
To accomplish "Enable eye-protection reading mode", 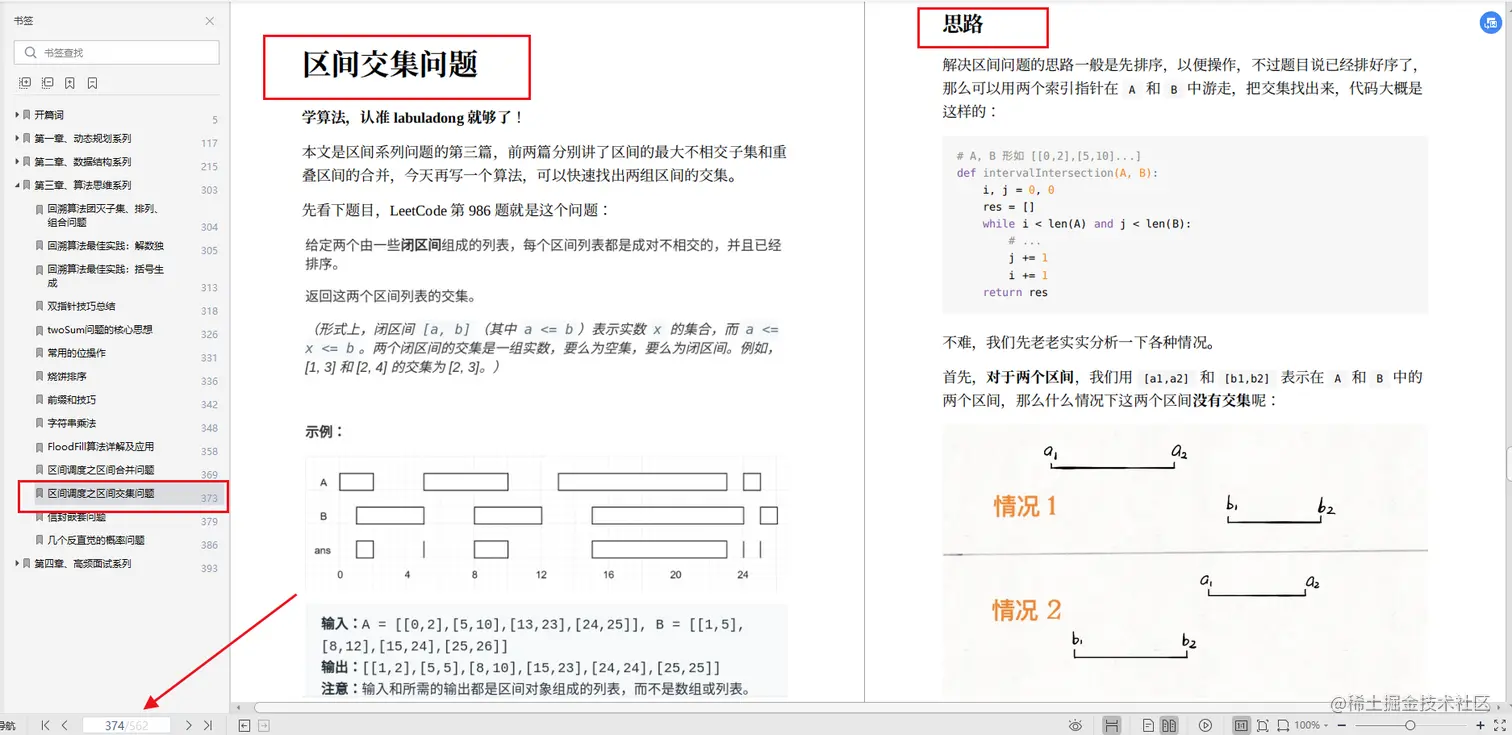I will (1075, 724).
